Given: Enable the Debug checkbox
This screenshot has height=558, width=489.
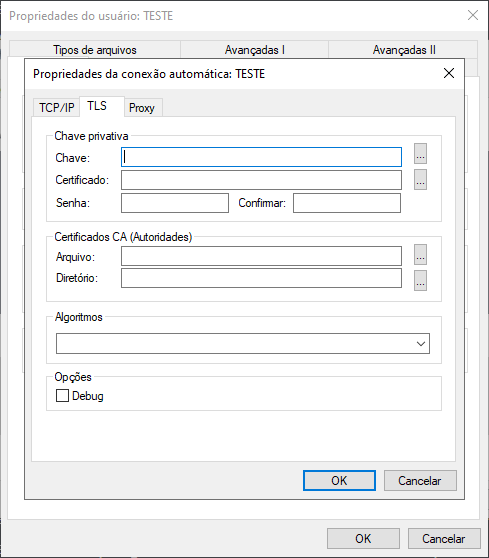Looking at the screenshot, I should [62, 396].
